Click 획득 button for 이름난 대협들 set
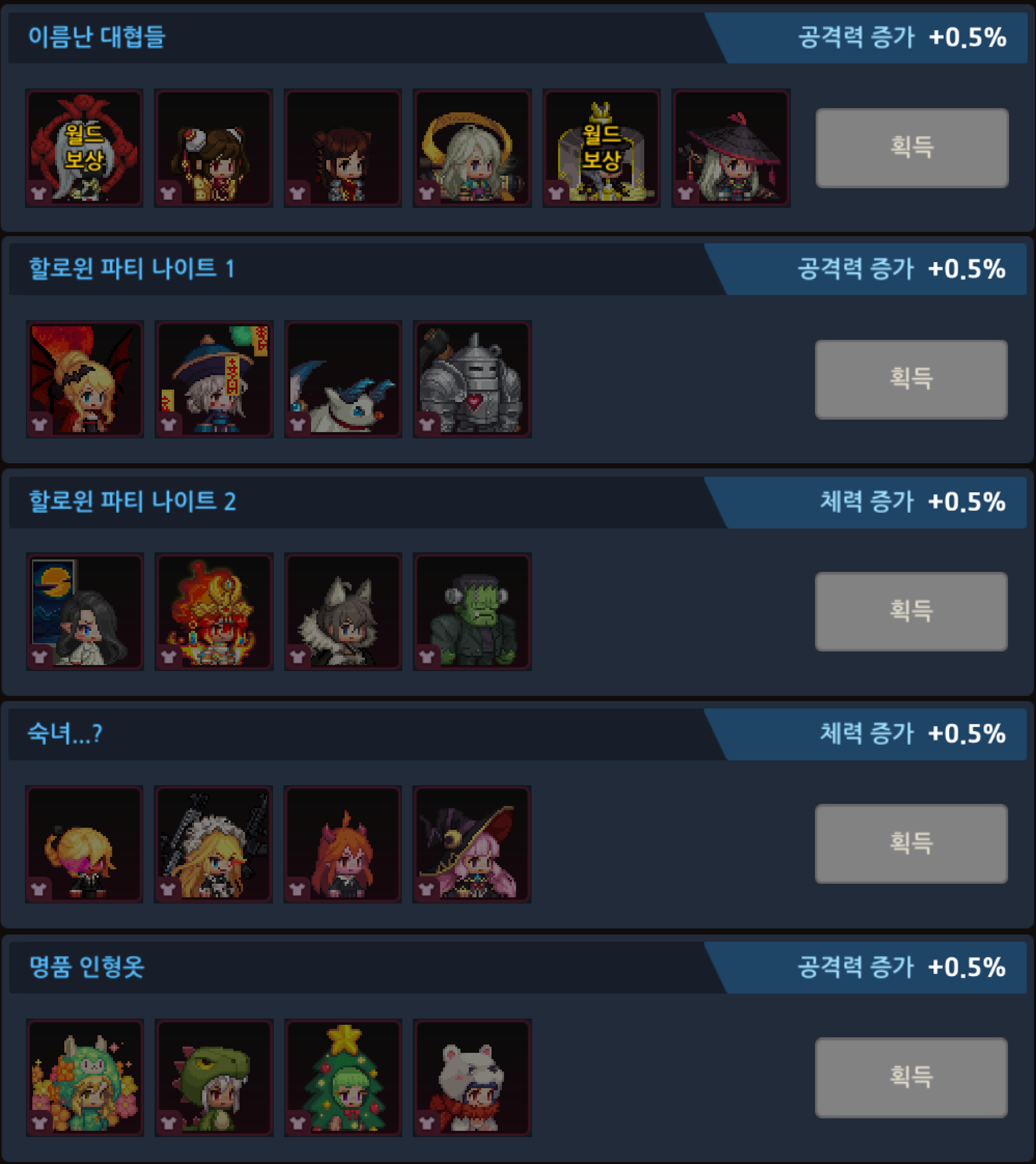The image size is (1036, 1164). pos(912,148)
